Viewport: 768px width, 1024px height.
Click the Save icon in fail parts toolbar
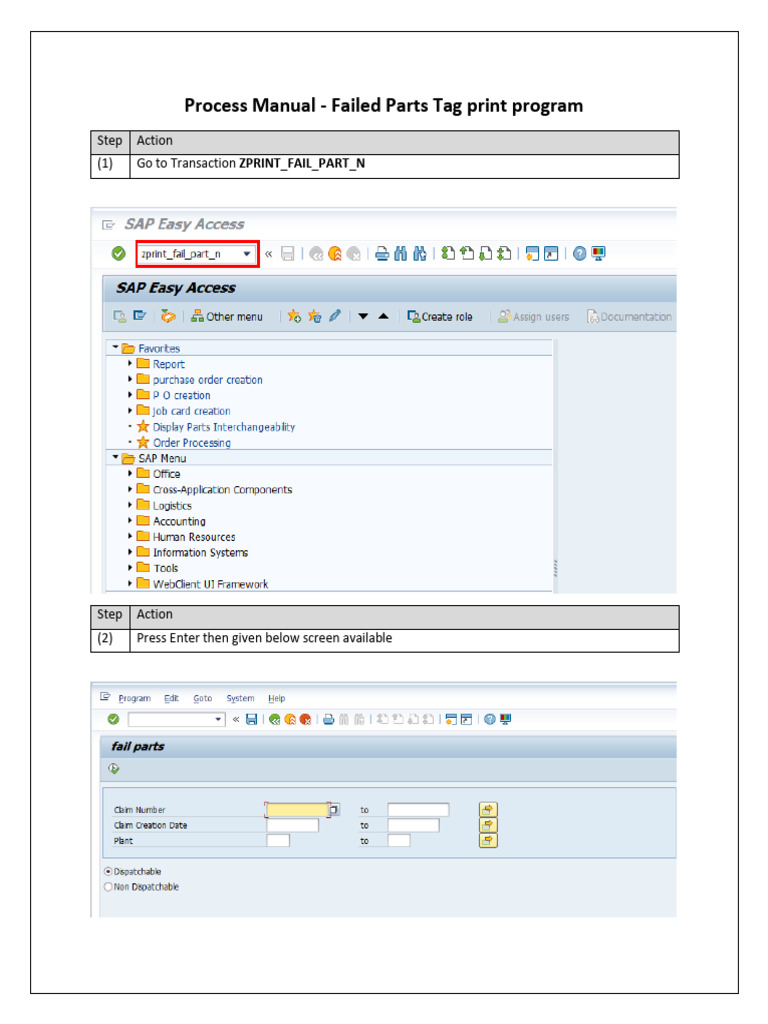pyautogui.click(x=251, y=719)
